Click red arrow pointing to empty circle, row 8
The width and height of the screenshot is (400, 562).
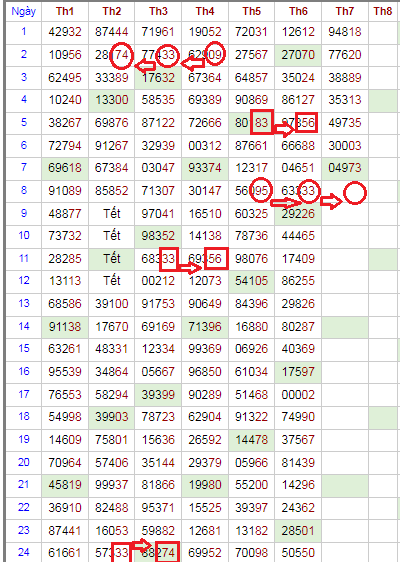pos(331,201)
